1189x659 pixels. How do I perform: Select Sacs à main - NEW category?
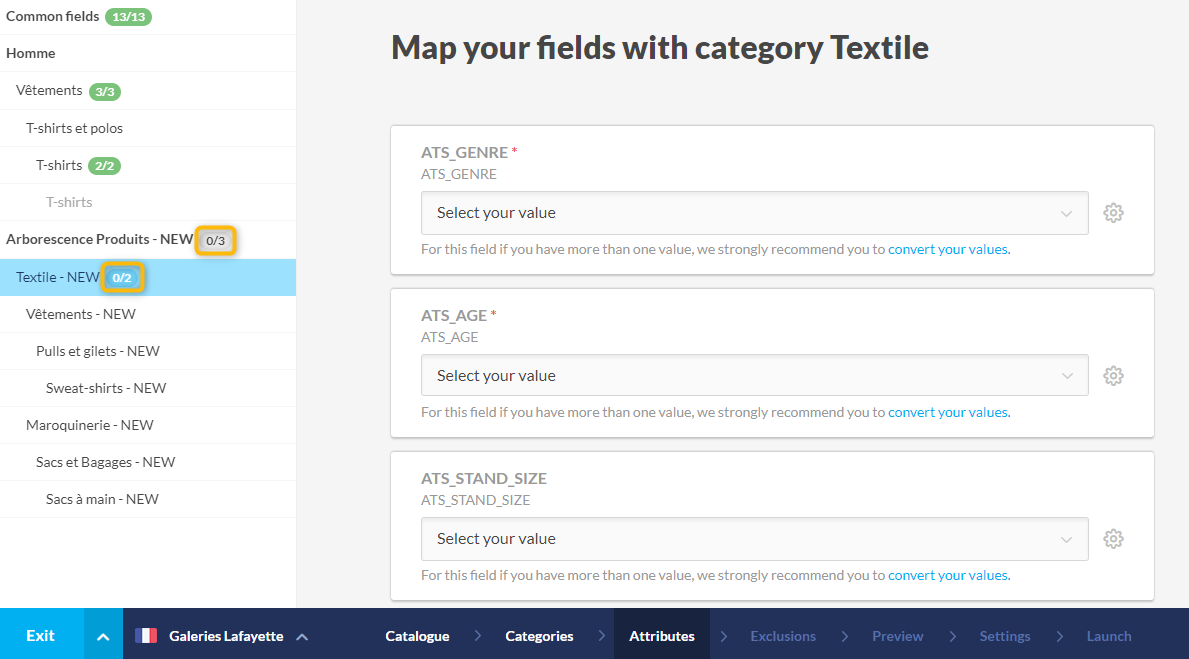pyautogui.click(x=102, y=499)
